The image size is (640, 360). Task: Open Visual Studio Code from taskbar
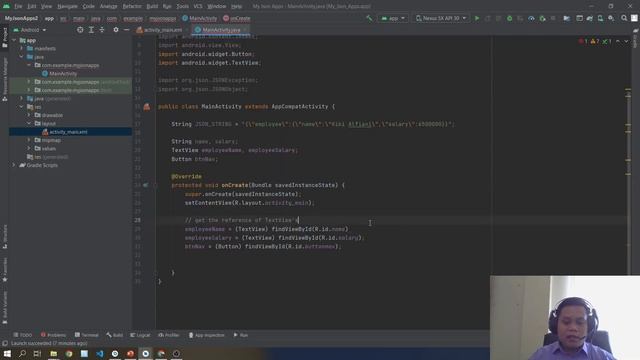[100, 353]
